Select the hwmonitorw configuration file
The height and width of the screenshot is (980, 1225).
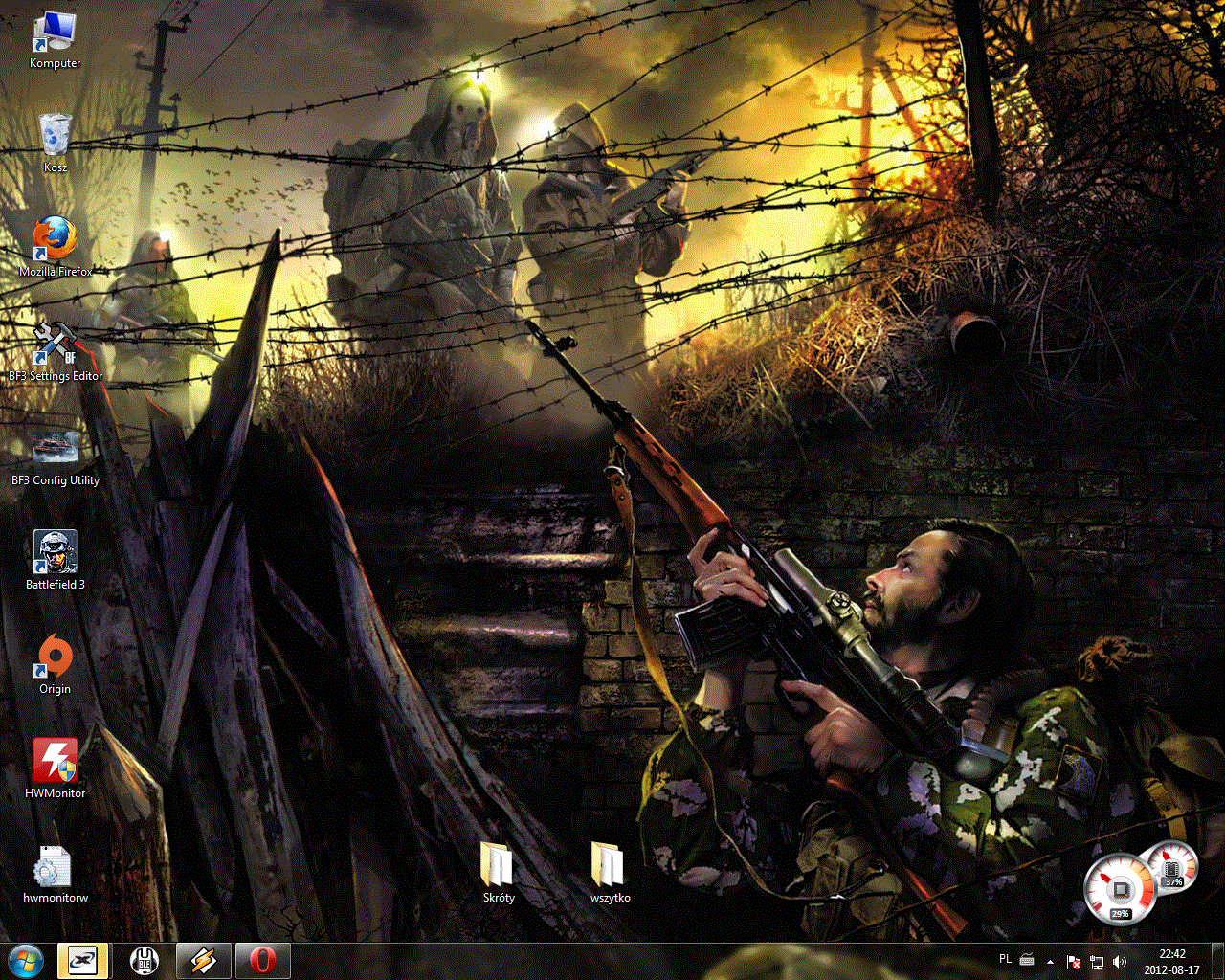(55, 873)
